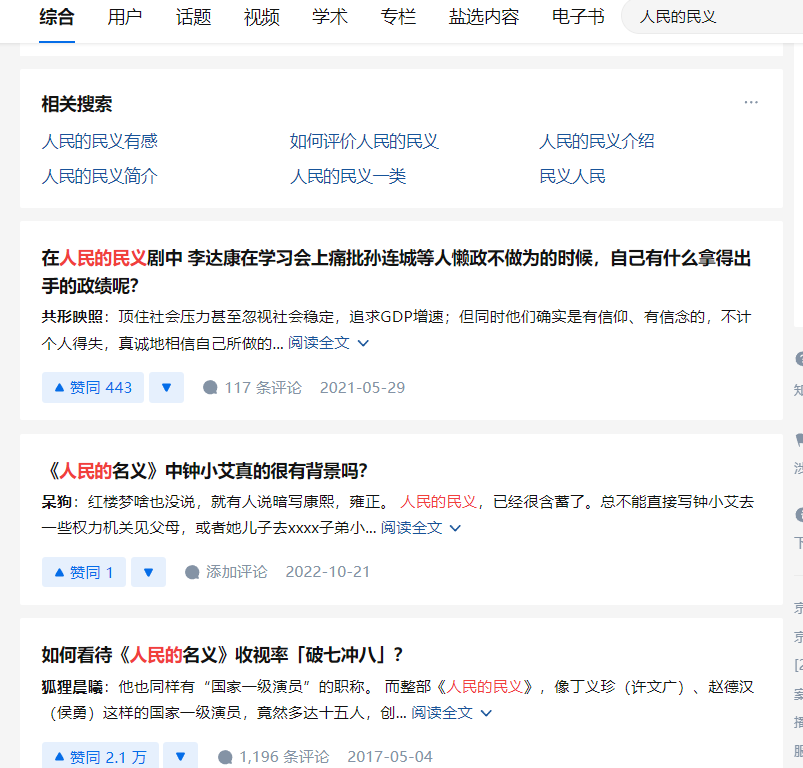803x768 pixels.
Task: Open the question about 收视率「破七冲八」
Action: pos(223,655)
